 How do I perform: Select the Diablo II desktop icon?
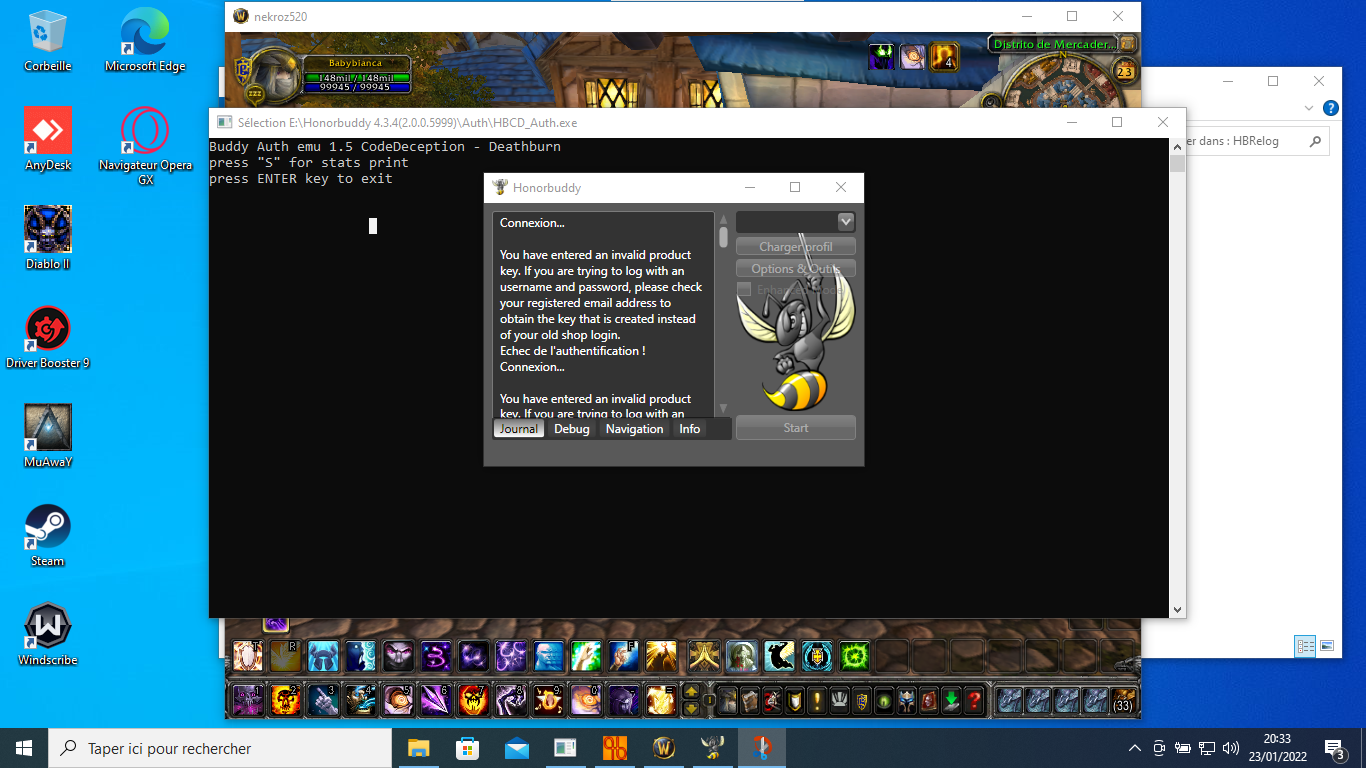[48, 238]
